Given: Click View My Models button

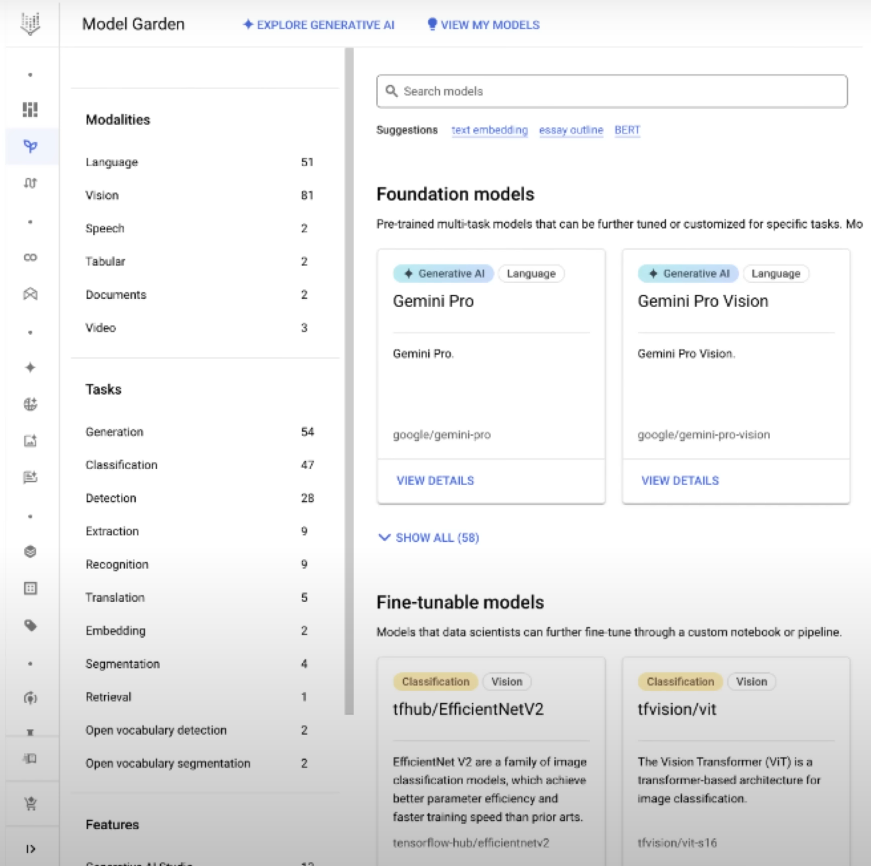Looking at the screenshot, I should (x=483, y=25).
